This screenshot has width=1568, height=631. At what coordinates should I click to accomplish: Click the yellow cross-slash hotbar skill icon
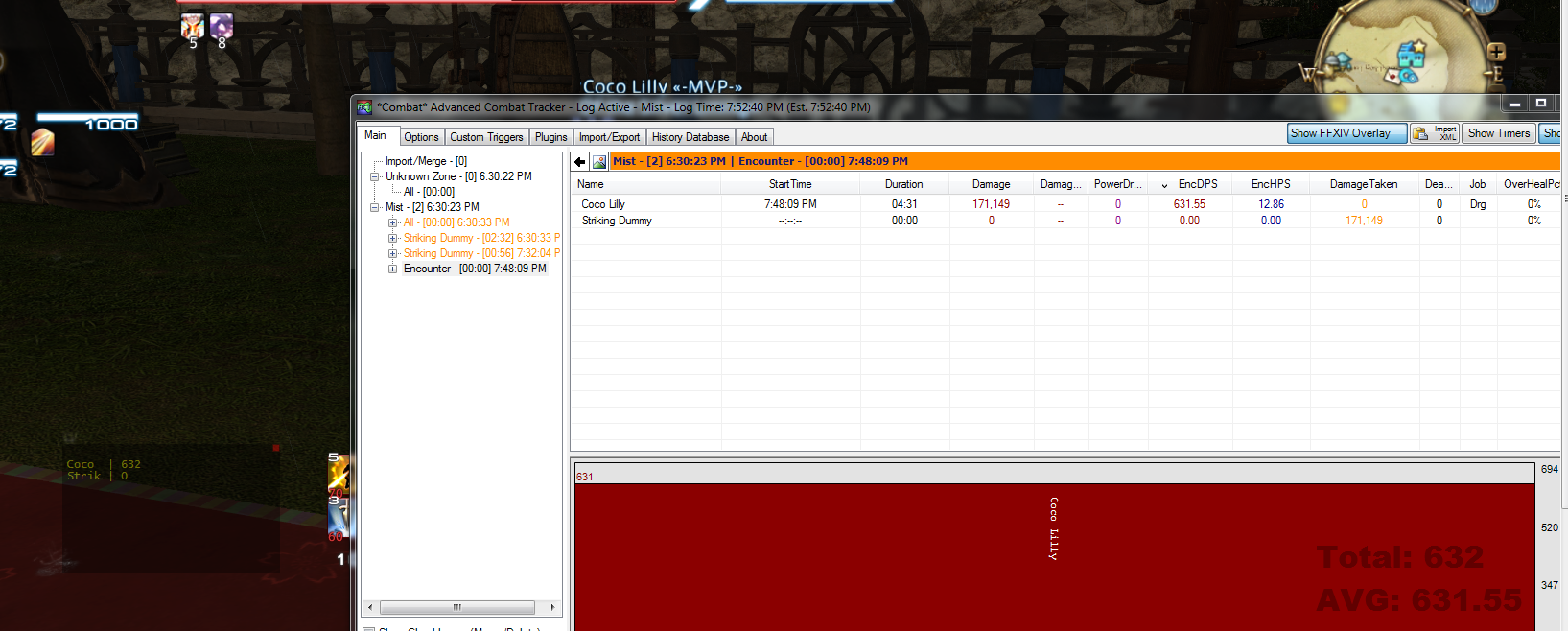(339, 473)
